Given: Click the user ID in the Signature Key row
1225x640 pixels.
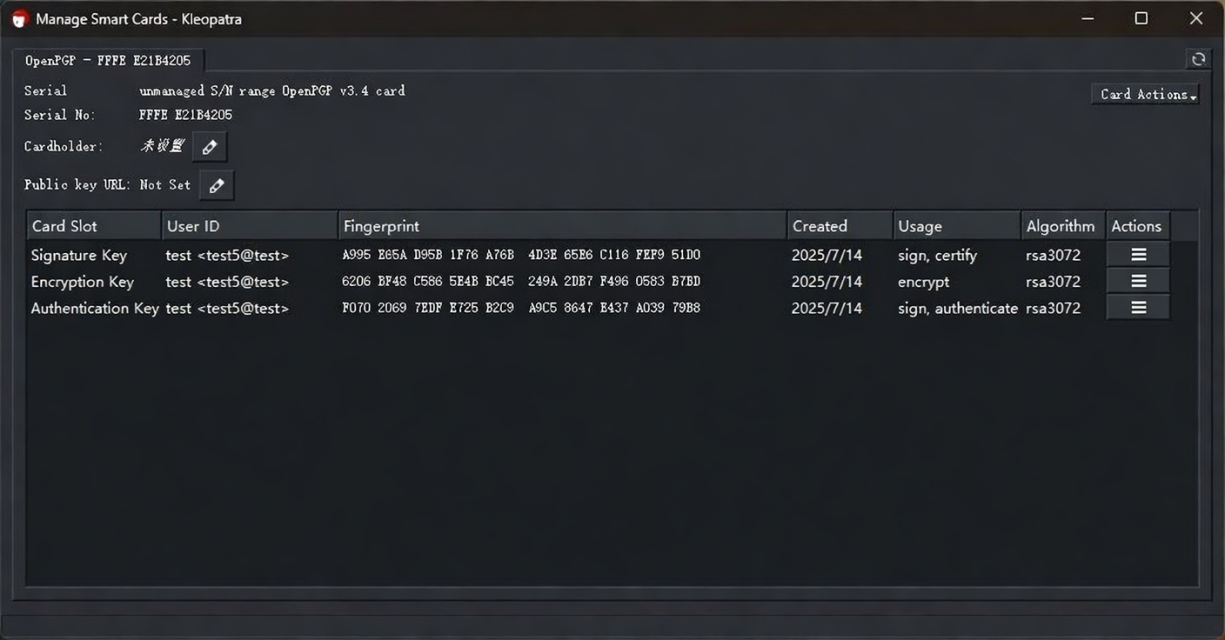Looking at the screenshot, I should (227, 255).
